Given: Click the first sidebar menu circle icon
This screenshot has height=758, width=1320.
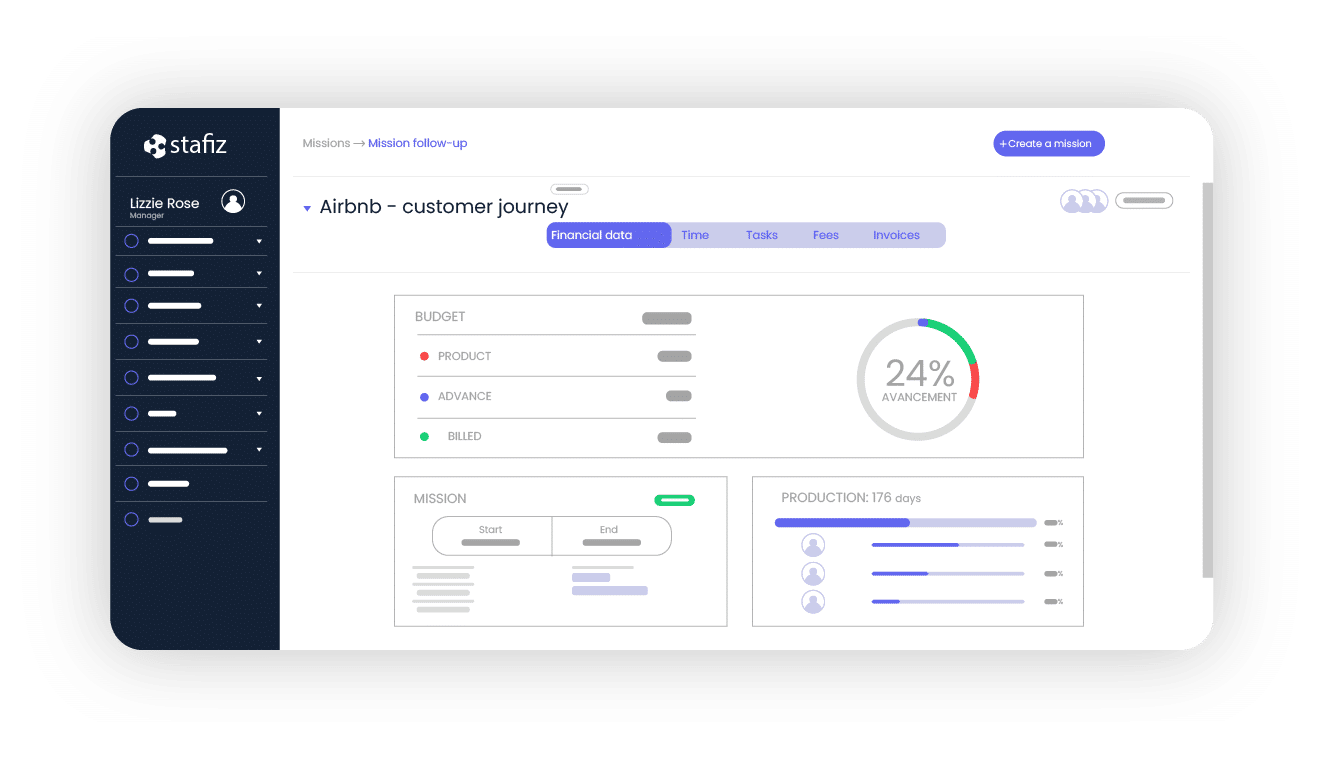Looking at the screenshot, I should (131, 241).
